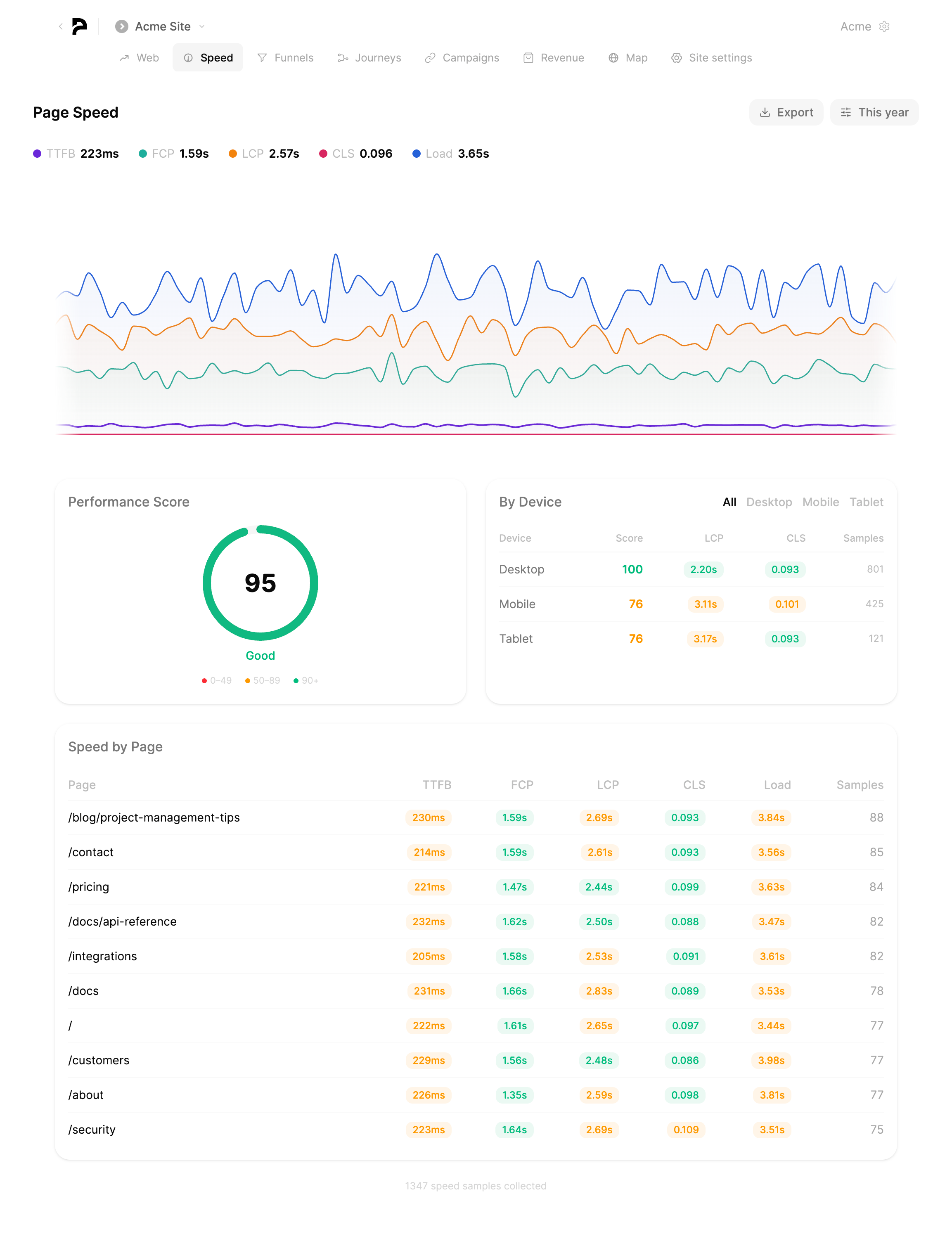The width and height of the screenshot is (952, 1246).
Task: Click the Map globe icon
Action: tap(613, 58)
